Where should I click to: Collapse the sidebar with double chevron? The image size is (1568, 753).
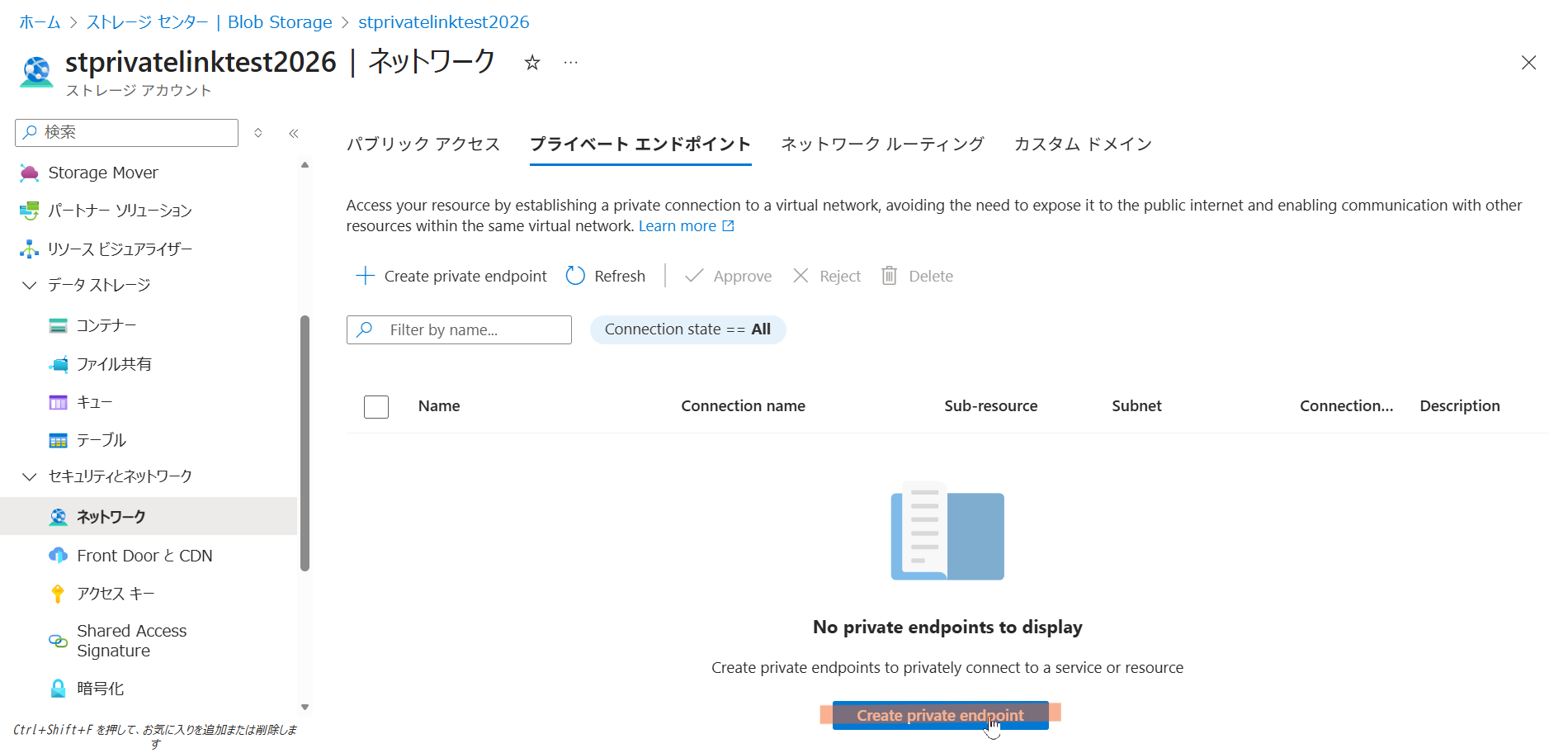(x=294, y=133)
